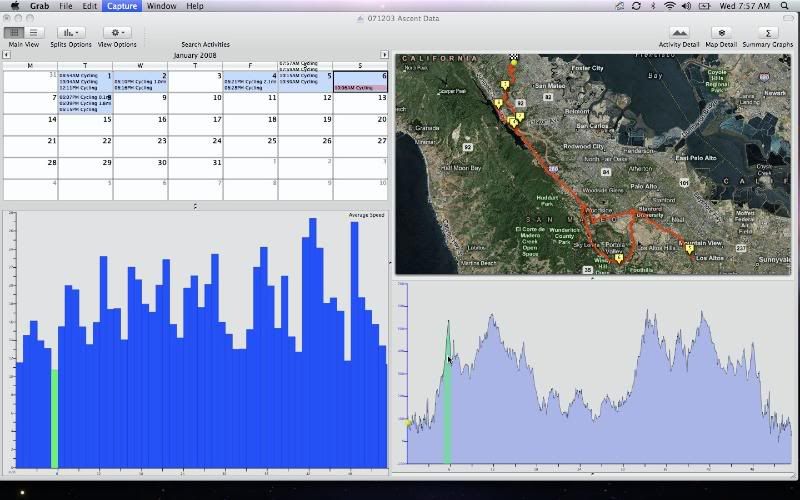This screenshot has height=500, width=800.
Task: Open the View Options gear dropdown
Action: pyautogui.click(x=117, y=33)
